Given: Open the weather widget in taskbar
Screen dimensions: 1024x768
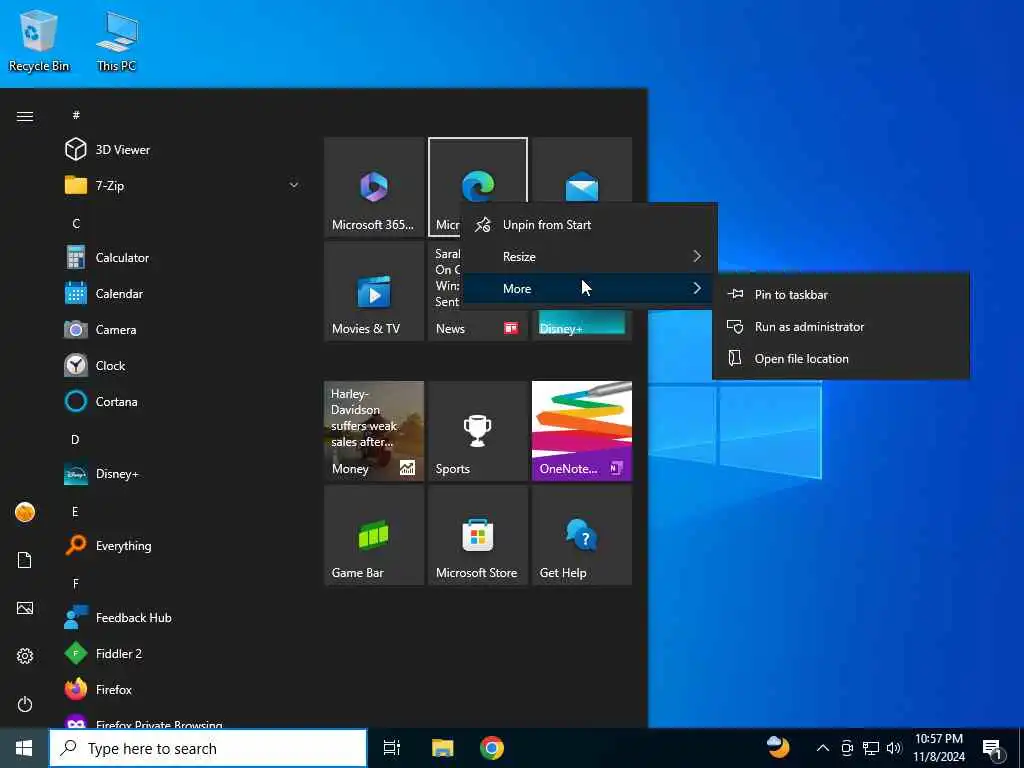Looking at the screenshot, I should 778,747.
